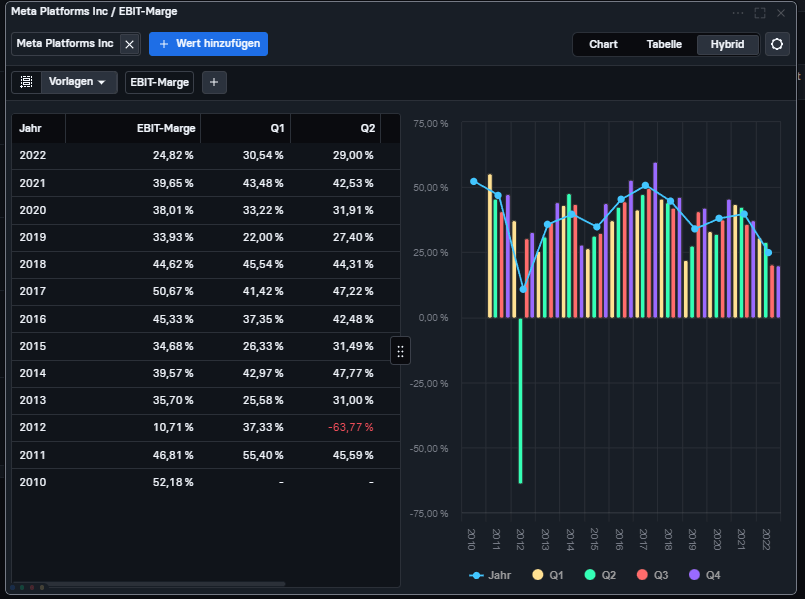
Task: Toggle the Jahr series in legend
Action: 490,575
